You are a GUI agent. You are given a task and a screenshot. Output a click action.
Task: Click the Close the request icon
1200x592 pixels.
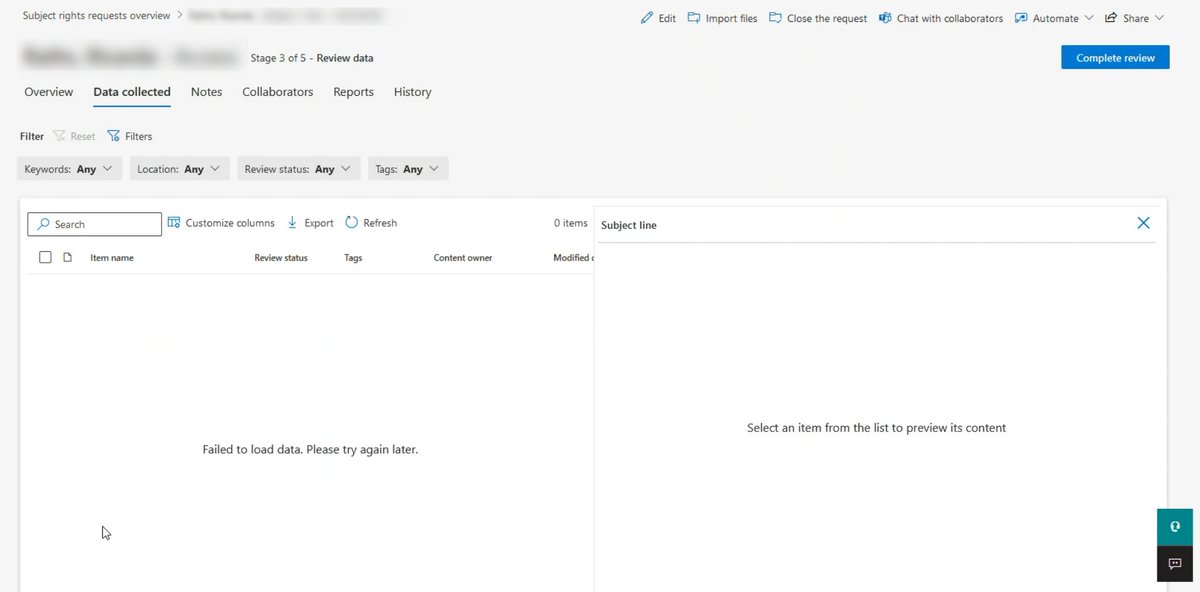(775, 18)
